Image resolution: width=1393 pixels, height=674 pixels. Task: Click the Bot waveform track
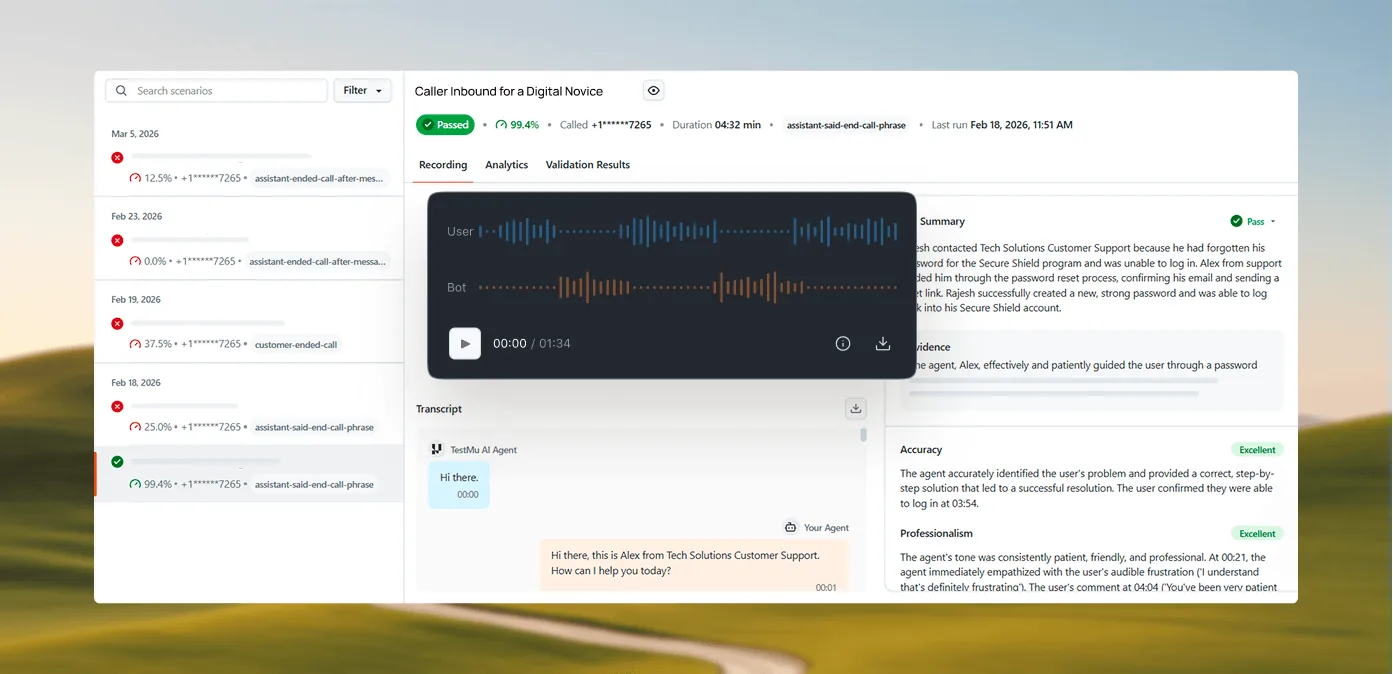(x=688, y=287)
